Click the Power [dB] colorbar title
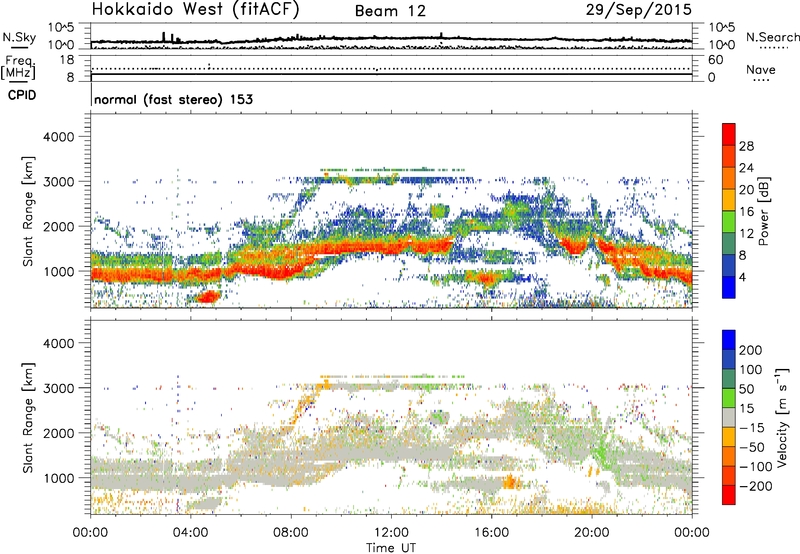 click(x=764, y=211)
